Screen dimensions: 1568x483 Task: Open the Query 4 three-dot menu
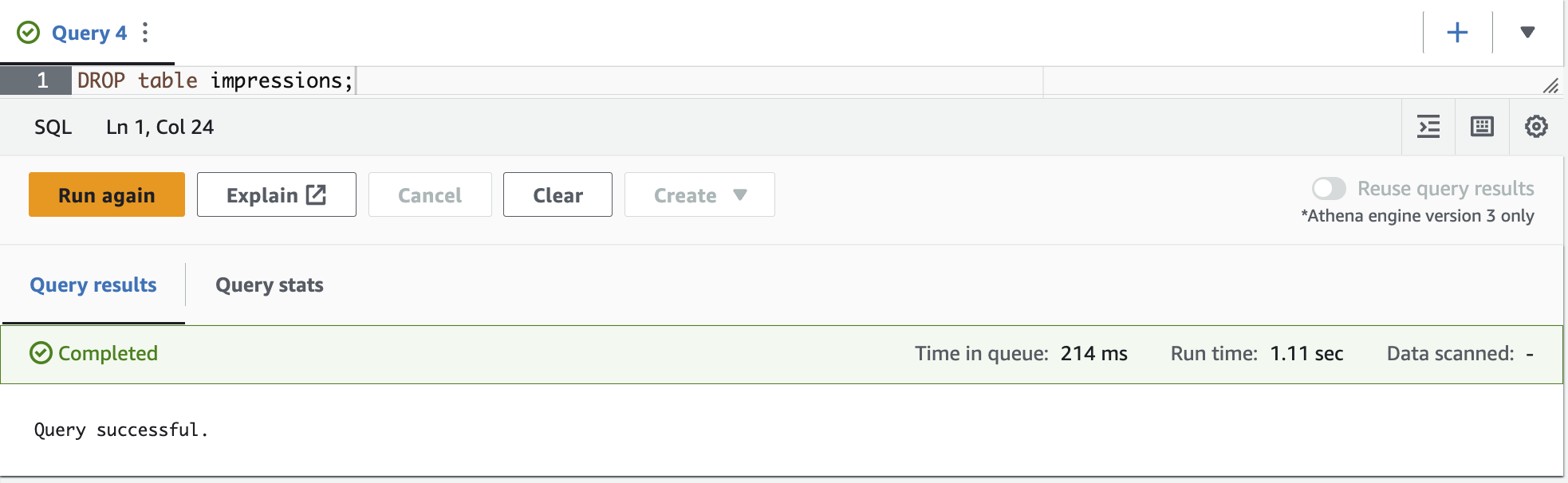point(145,33)
